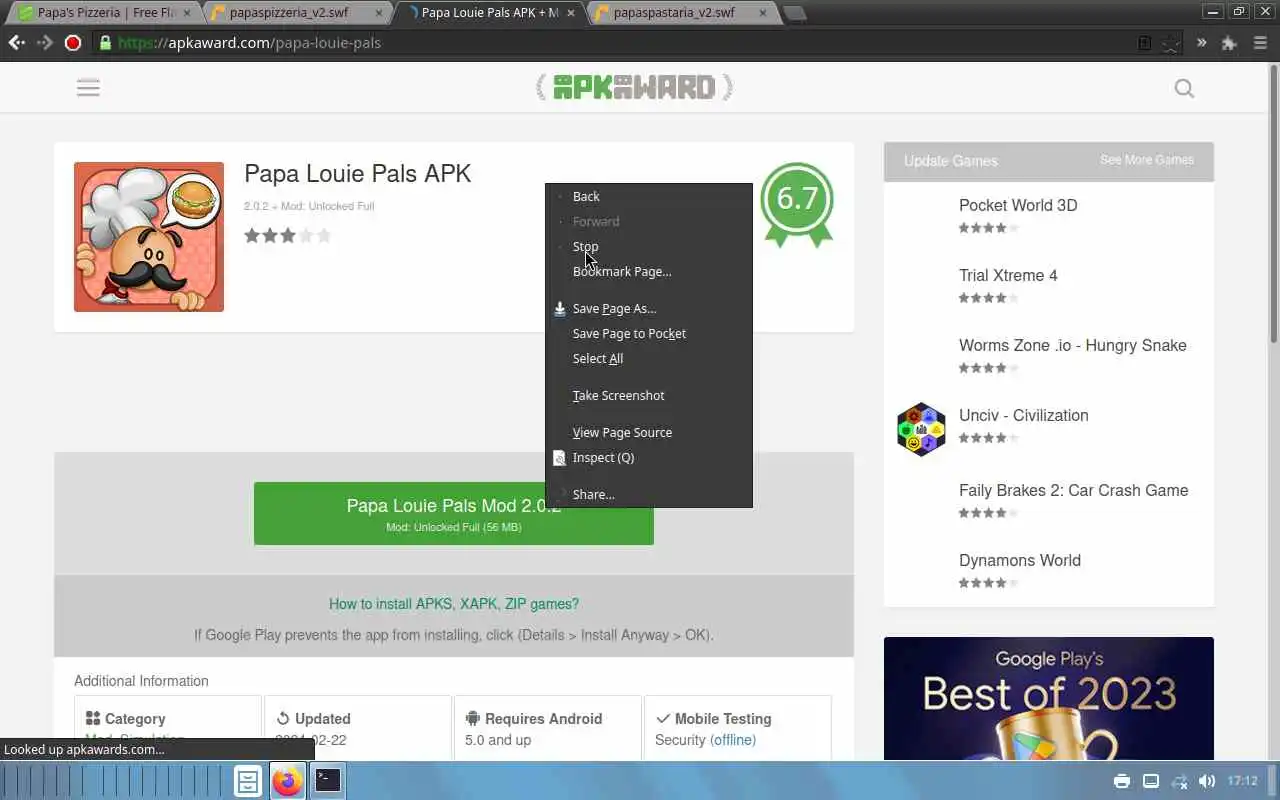Viewport: 1280px width, 800px height.
Task: Open a new tab
Action: pos(794,13)
